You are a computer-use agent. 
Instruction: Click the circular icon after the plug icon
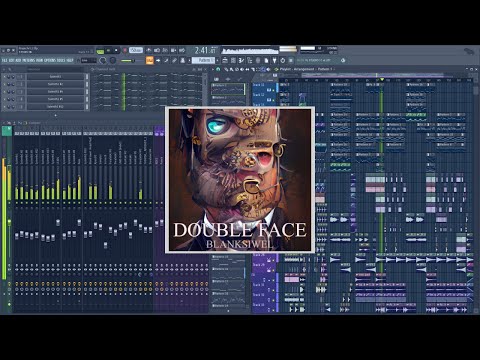tap(283, 60)
